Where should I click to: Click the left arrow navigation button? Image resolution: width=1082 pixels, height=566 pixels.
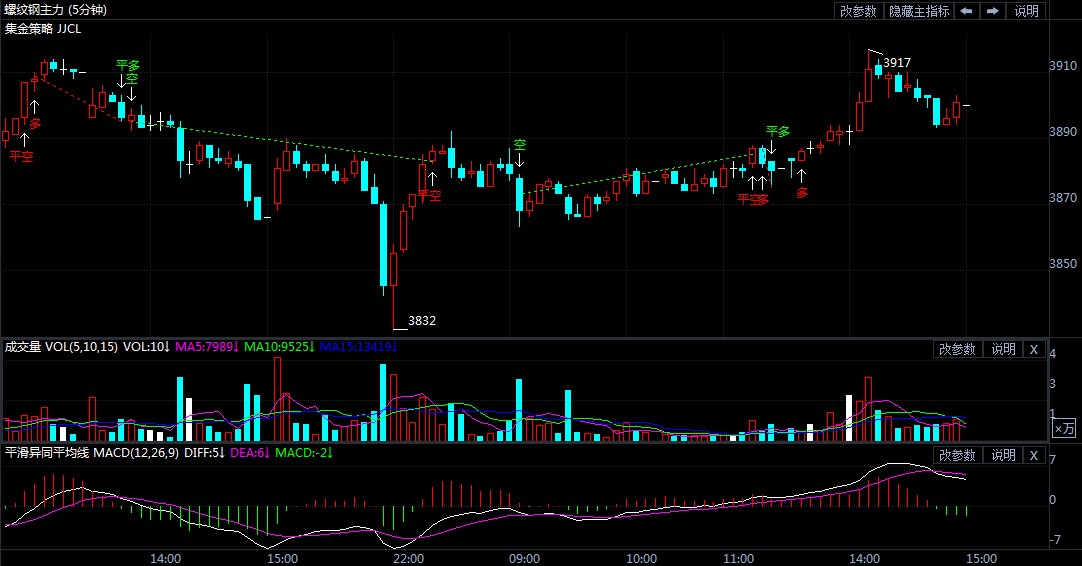pos(966,11)
